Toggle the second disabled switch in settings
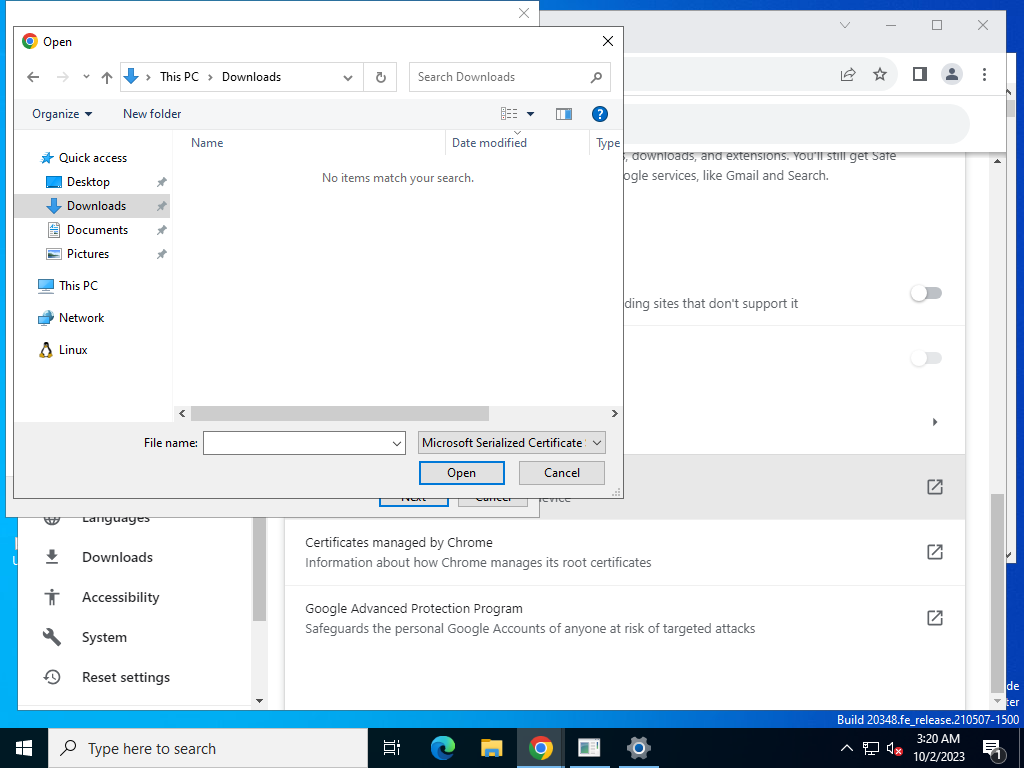 click(x=926, y=358)
